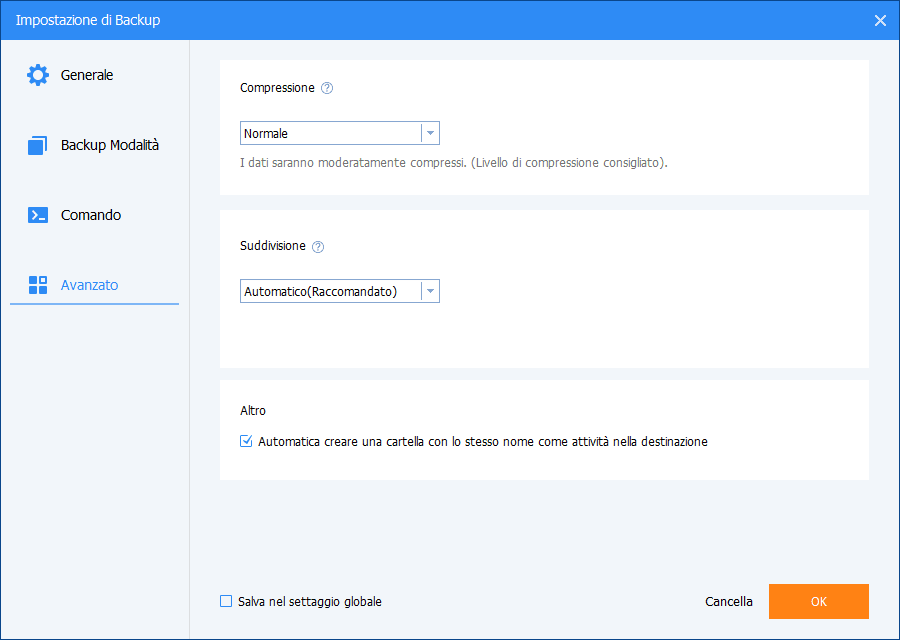Enable Salva nel settaggio globale checkbox

[x=226, y=602]
